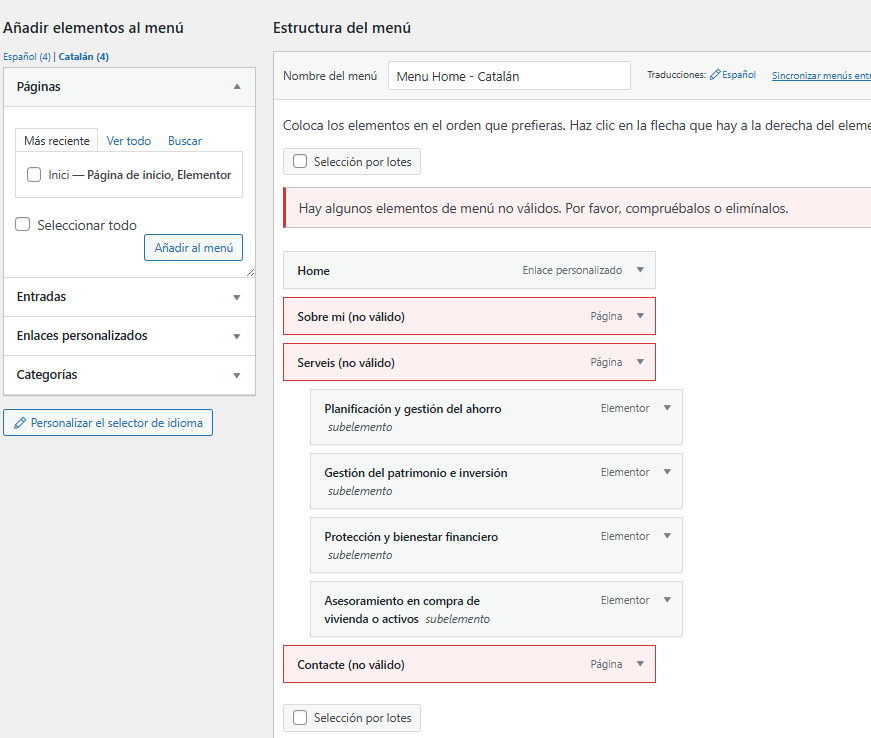Check the Inici page checkbox
Viewport: 871px width, 738px height.
click(x=34, y=175)
